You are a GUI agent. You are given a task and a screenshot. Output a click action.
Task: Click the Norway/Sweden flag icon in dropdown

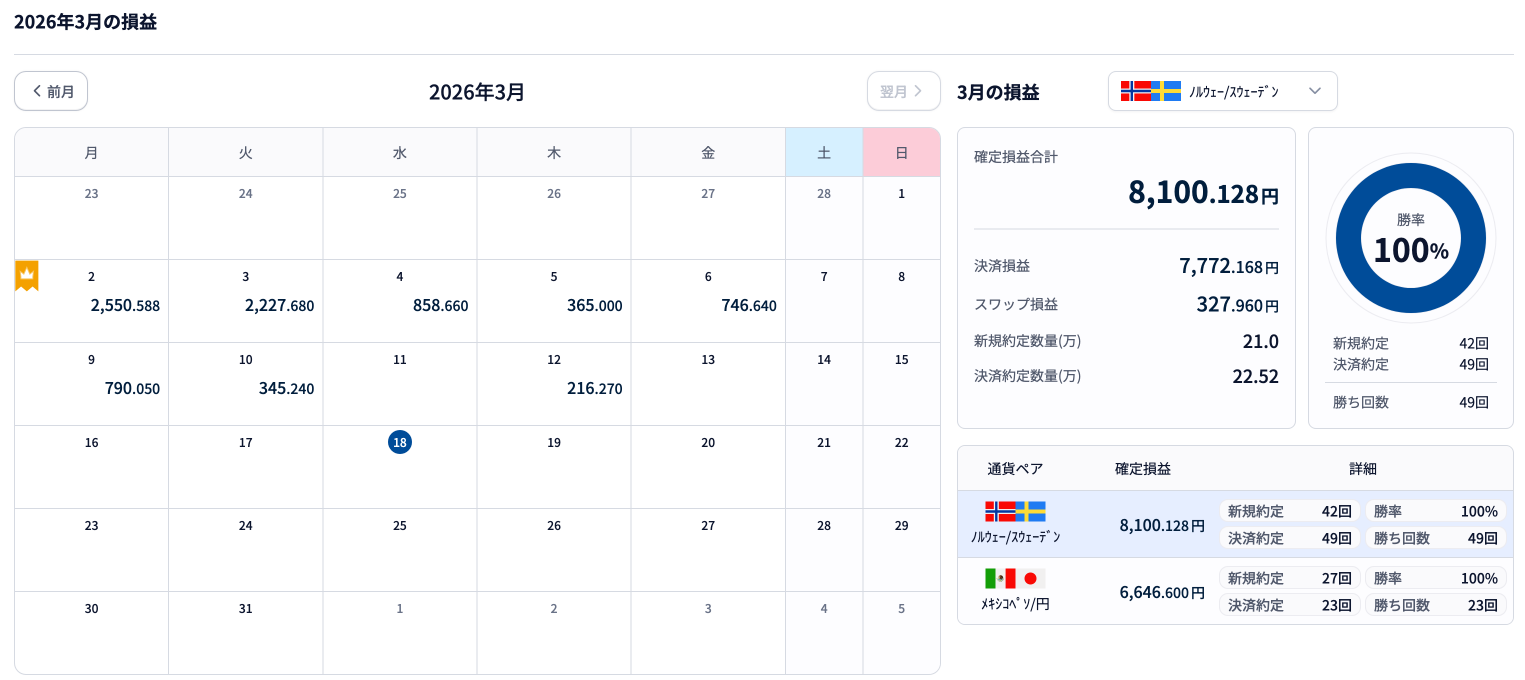1150,91
